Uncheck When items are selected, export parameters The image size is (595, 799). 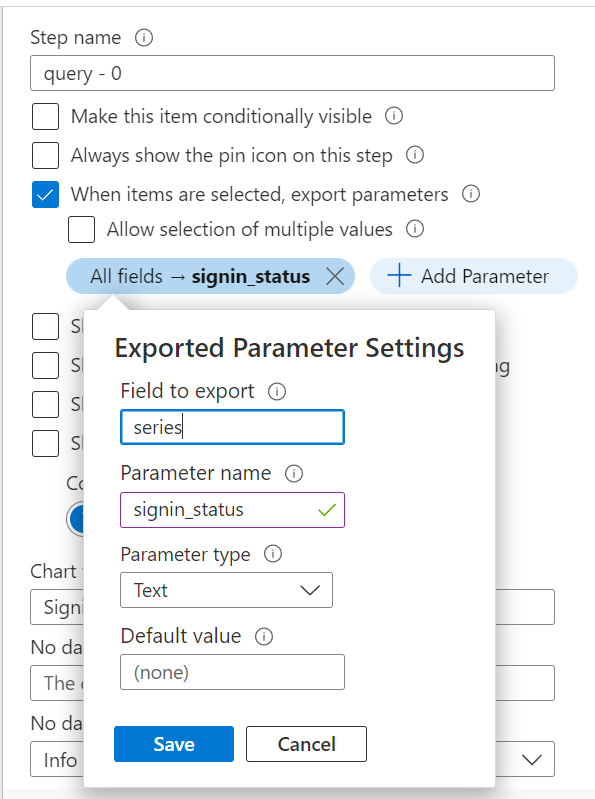click(45, 194)
